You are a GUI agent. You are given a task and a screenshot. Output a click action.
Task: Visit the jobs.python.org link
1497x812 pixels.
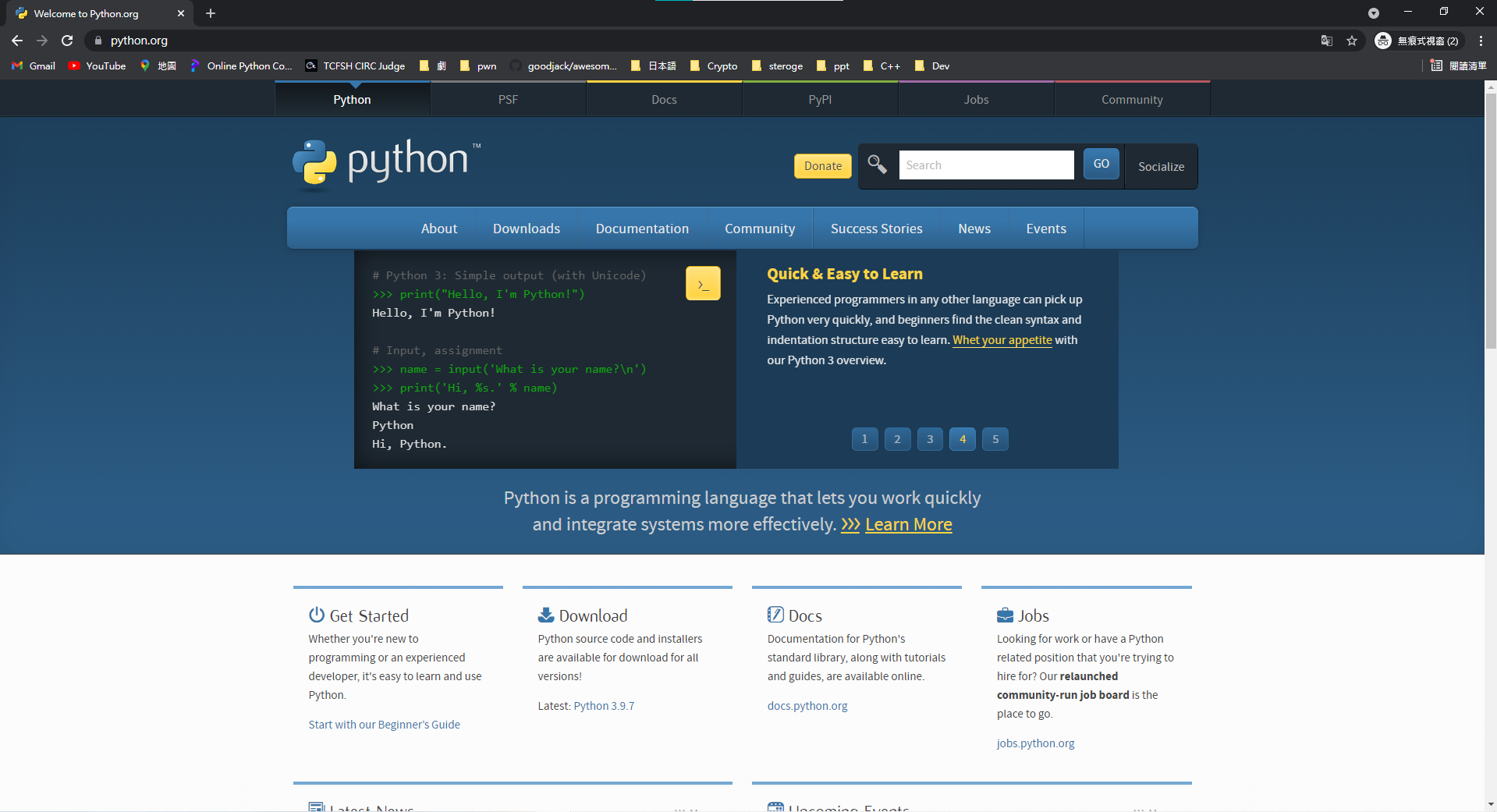point(1036,743)
